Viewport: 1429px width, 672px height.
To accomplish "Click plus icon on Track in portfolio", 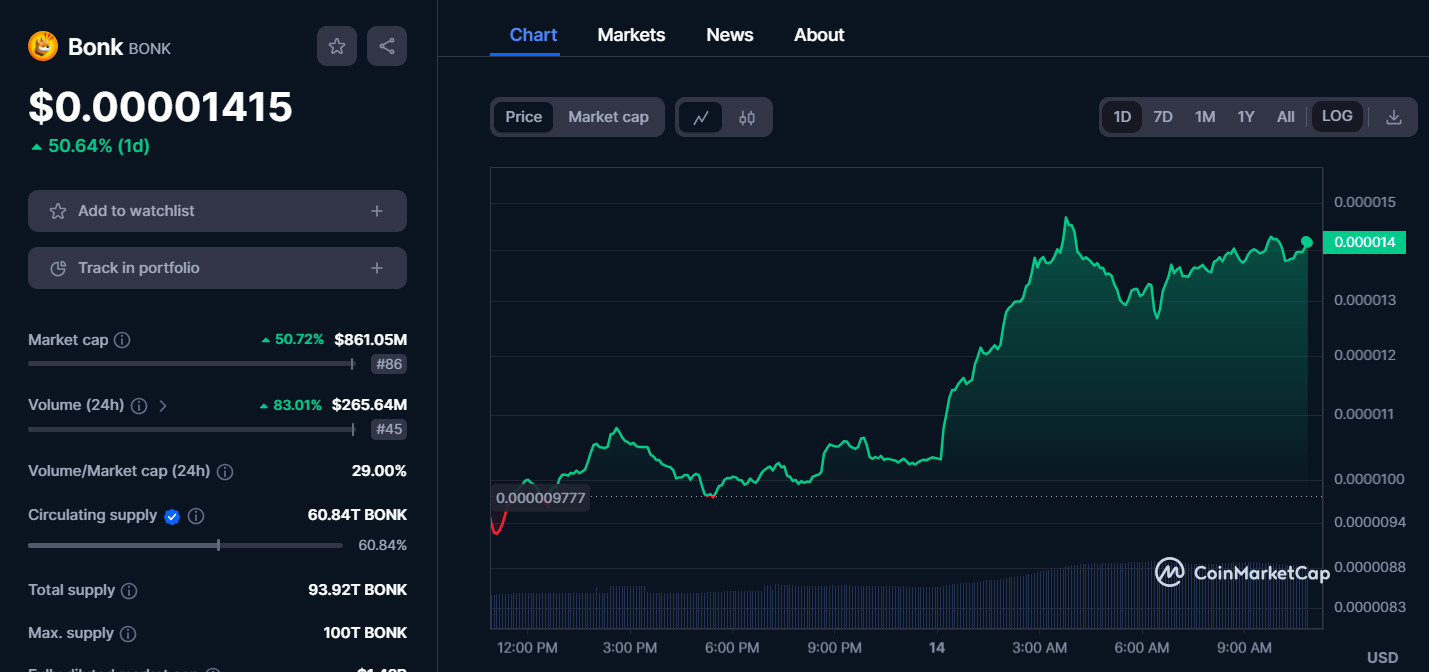I will click(377, 268).
